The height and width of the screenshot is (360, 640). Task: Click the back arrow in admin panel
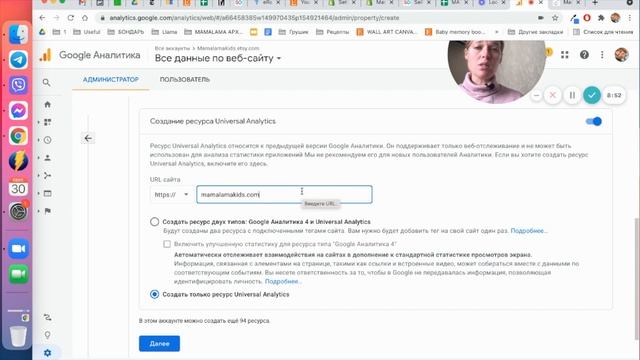(88, 138)
